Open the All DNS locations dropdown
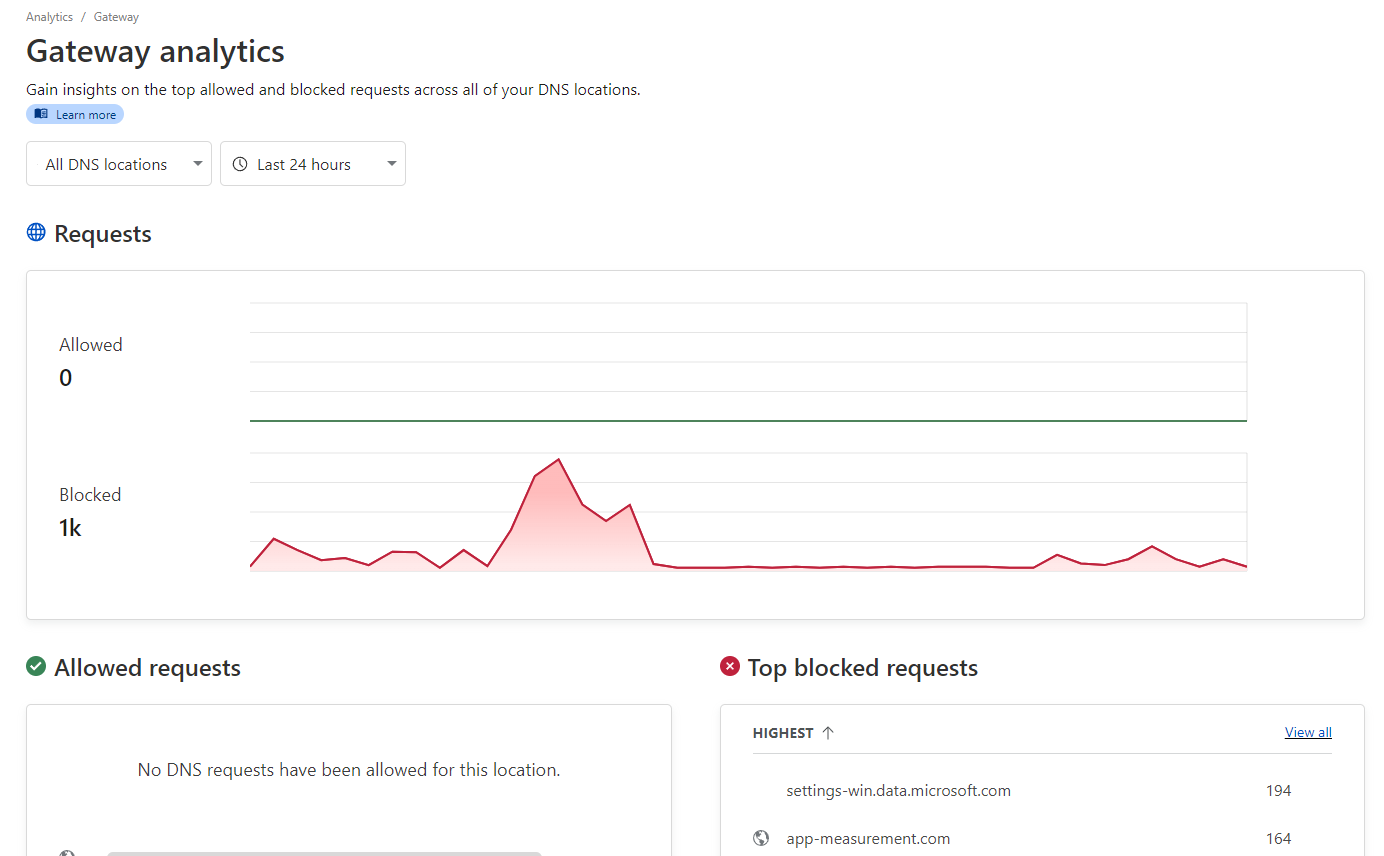This screenshot has height=856, width=1384. (119, 164)
